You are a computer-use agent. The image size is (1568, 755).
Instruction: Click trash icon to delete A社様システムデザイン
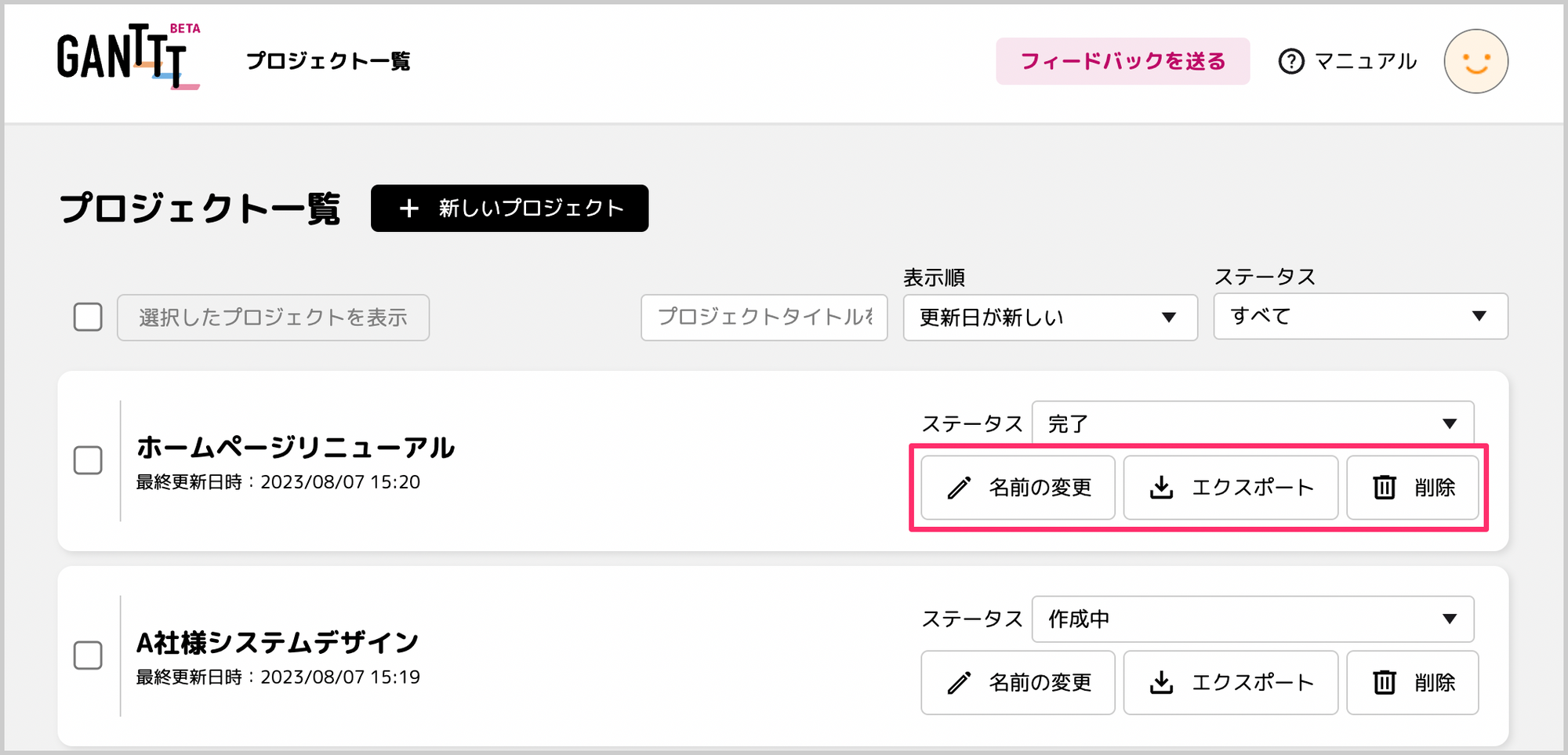[x=1385, y=683]
